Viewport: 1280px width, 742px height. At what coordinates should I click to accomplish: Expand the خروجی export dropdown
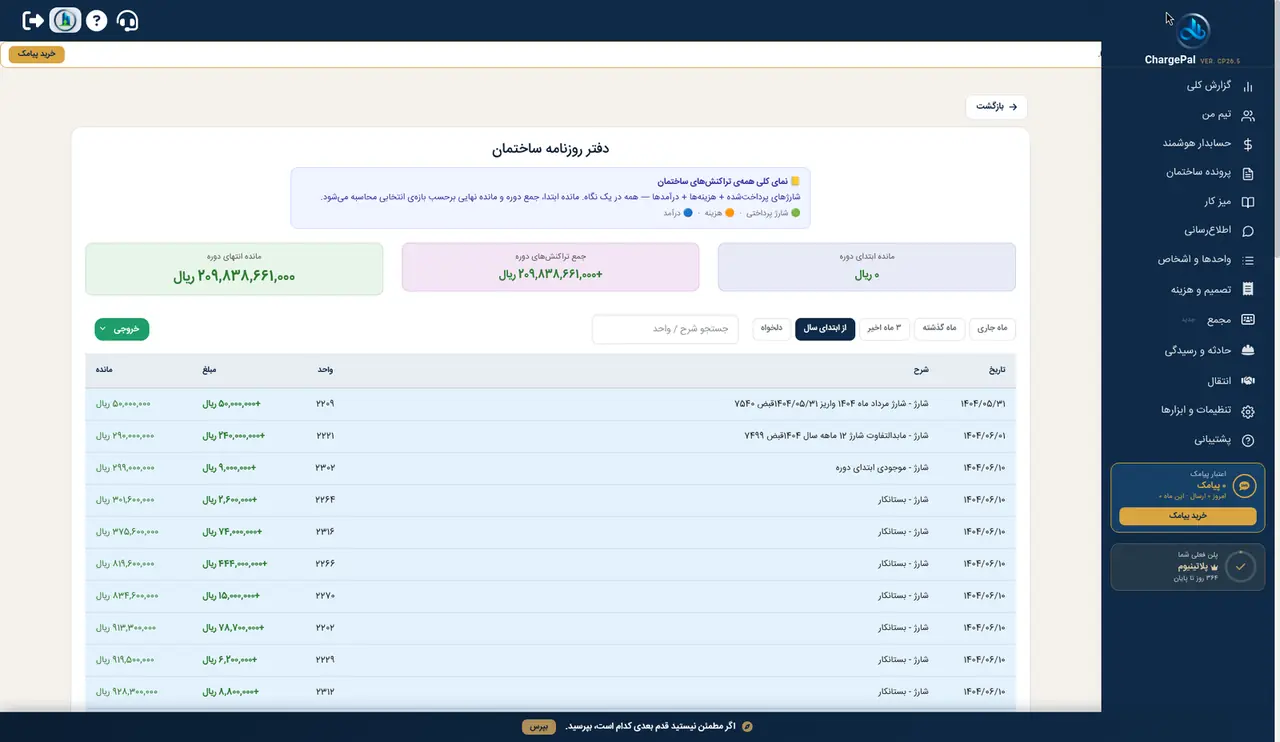click(122, 328)
